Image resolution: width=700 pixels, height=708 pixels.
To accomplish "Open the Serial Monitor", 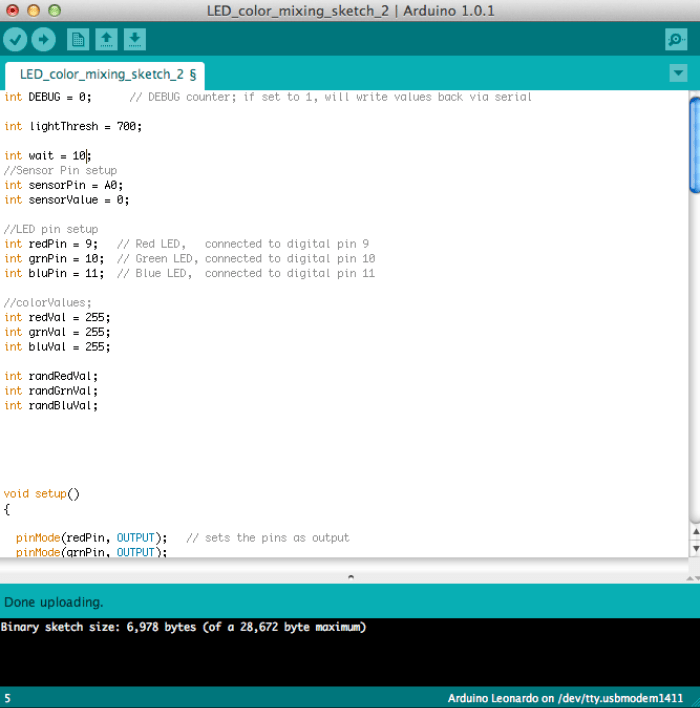I will point(676,40).
